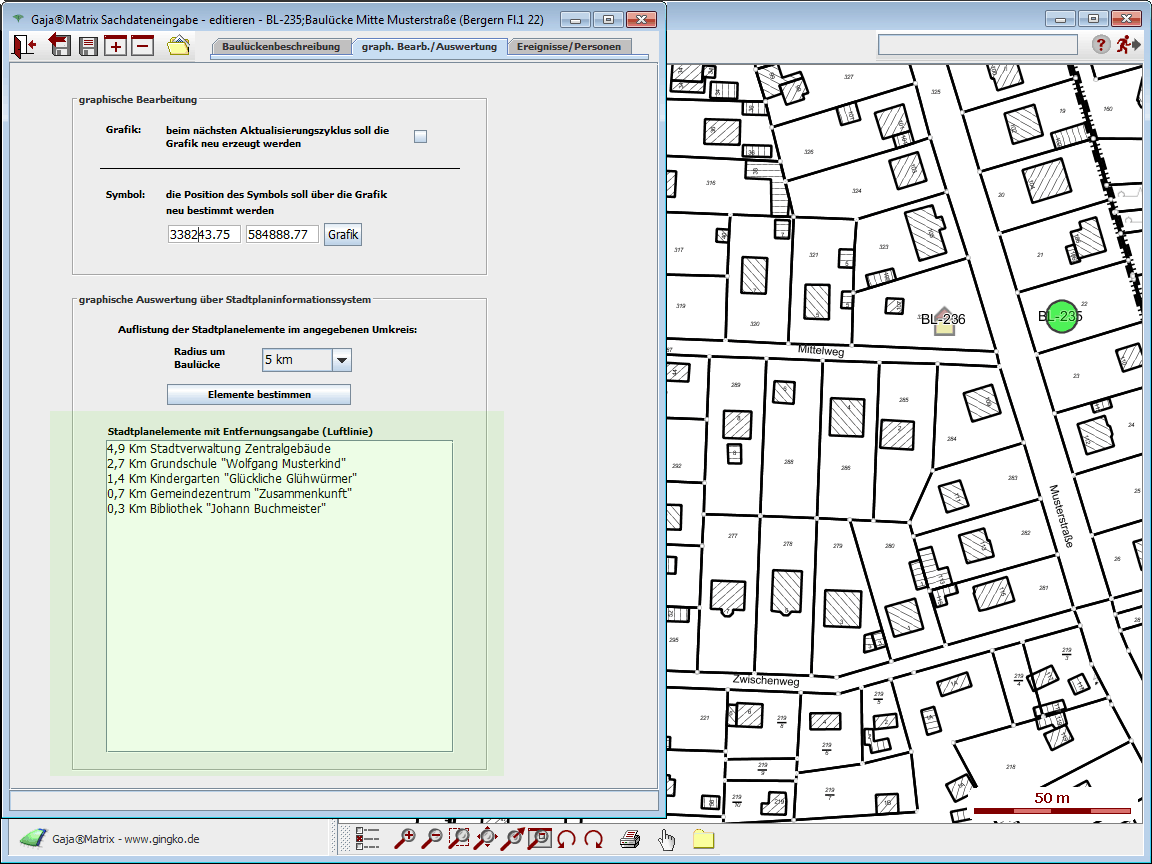This screenshot has width=1152, height=864.
Task: Click the delete record minus icon
Action: (x=142, y=45)
